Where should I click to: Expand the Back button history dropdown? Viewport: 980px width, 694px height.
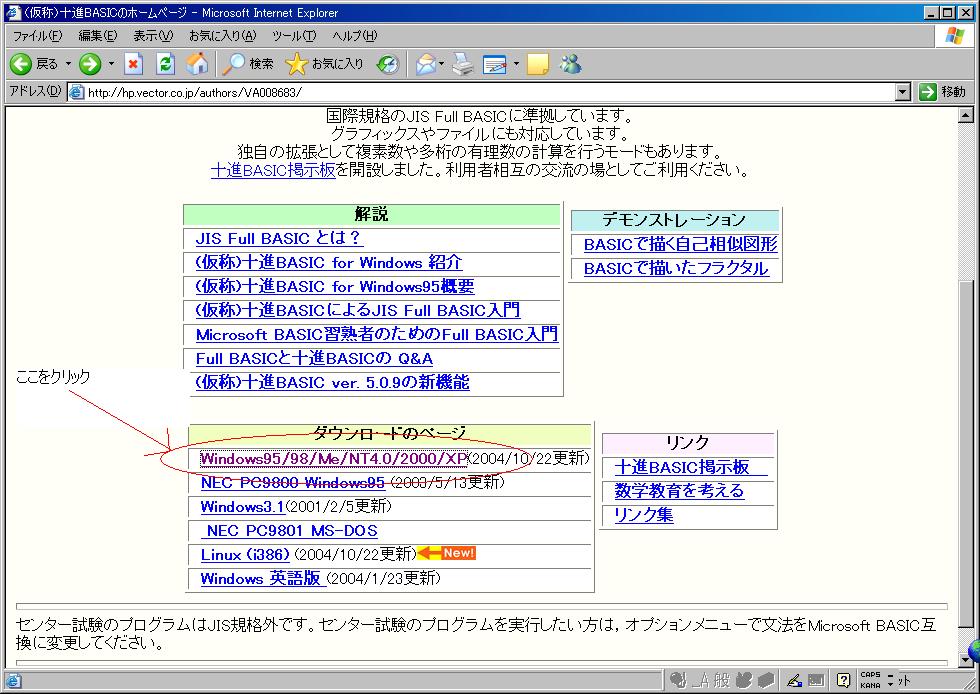pos(68,64)
